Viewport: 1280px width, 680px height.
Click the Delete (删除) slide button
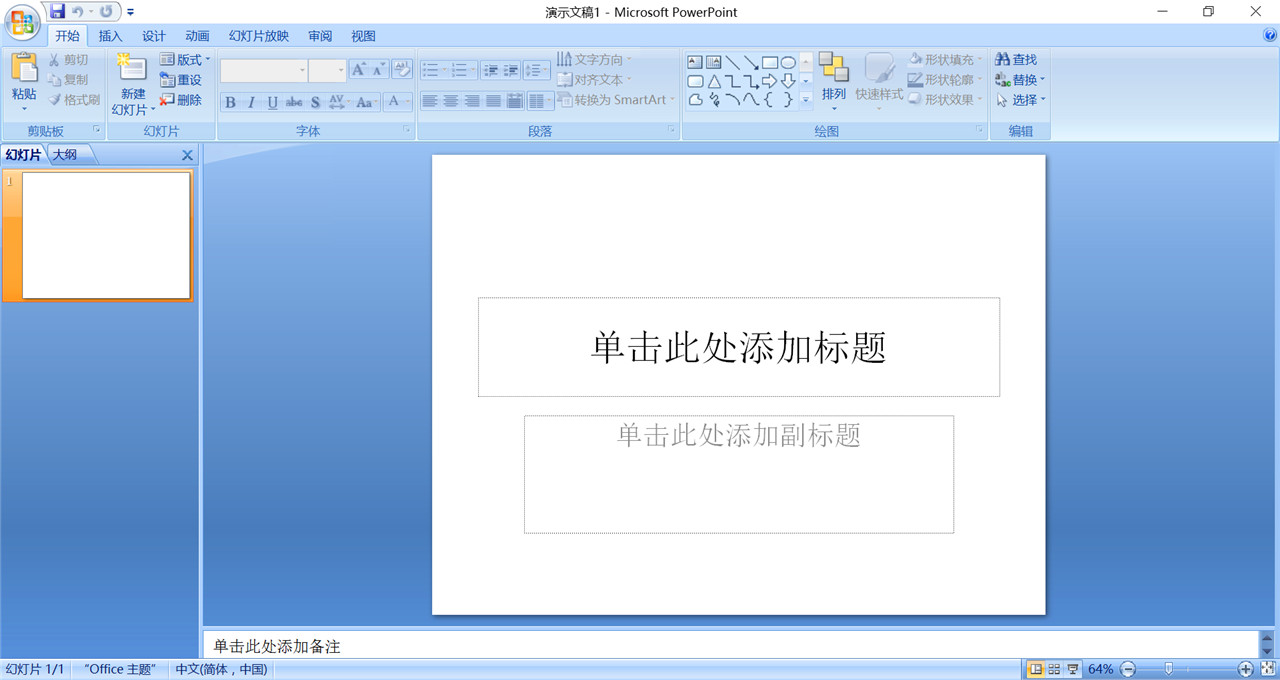[181, 100]
